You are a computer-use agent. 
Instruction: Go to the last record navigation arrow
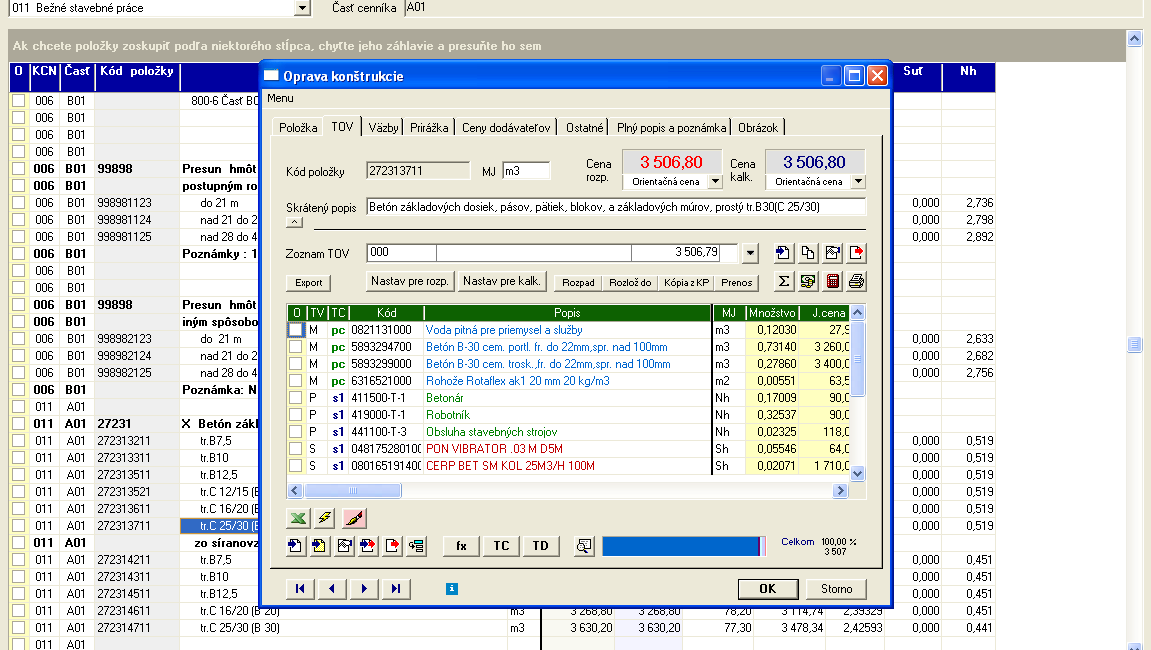pyautogui.click(x=396, y=588)
